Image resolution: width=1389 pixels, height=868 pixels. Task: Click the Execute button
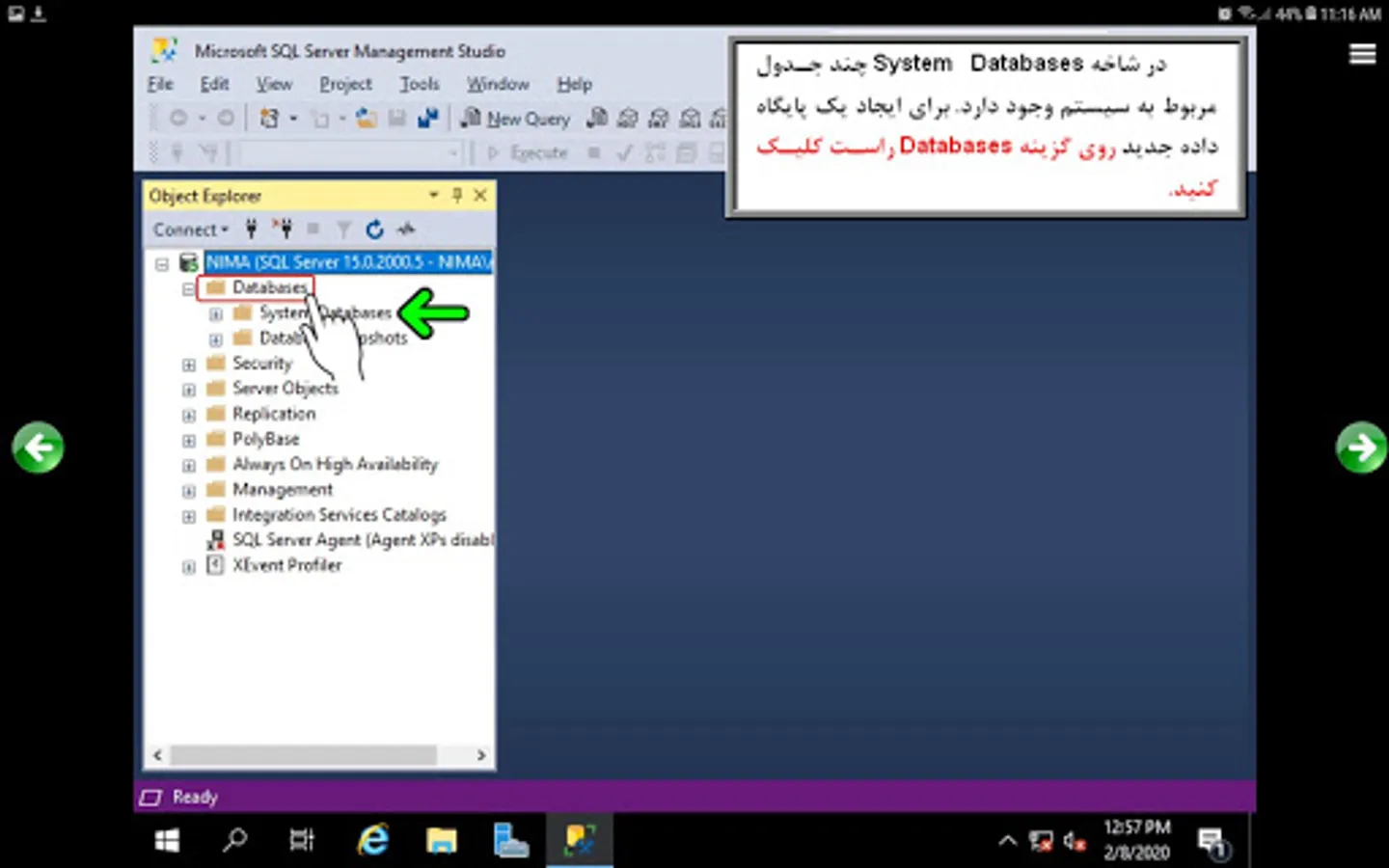click(528, 152)
